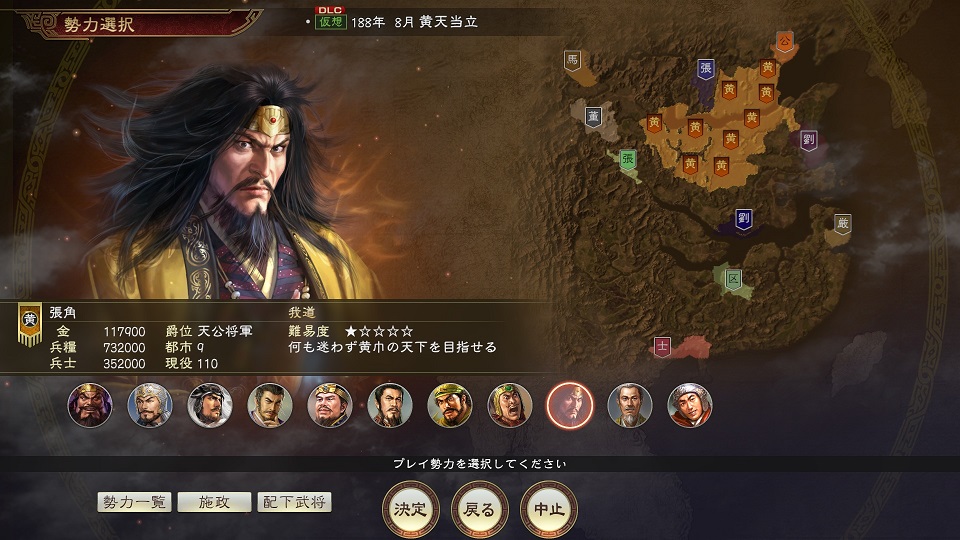
Task: Cancel with the 中止 button
Action: point(549,509)
